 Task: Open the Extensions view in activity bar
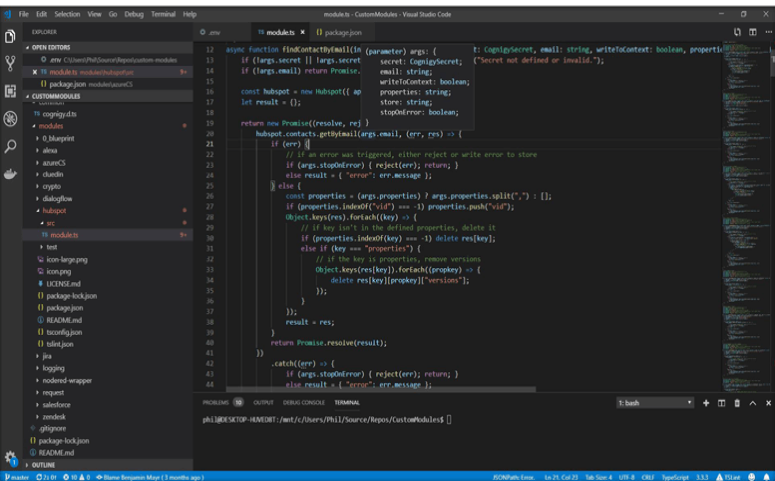tap(10, 91)
